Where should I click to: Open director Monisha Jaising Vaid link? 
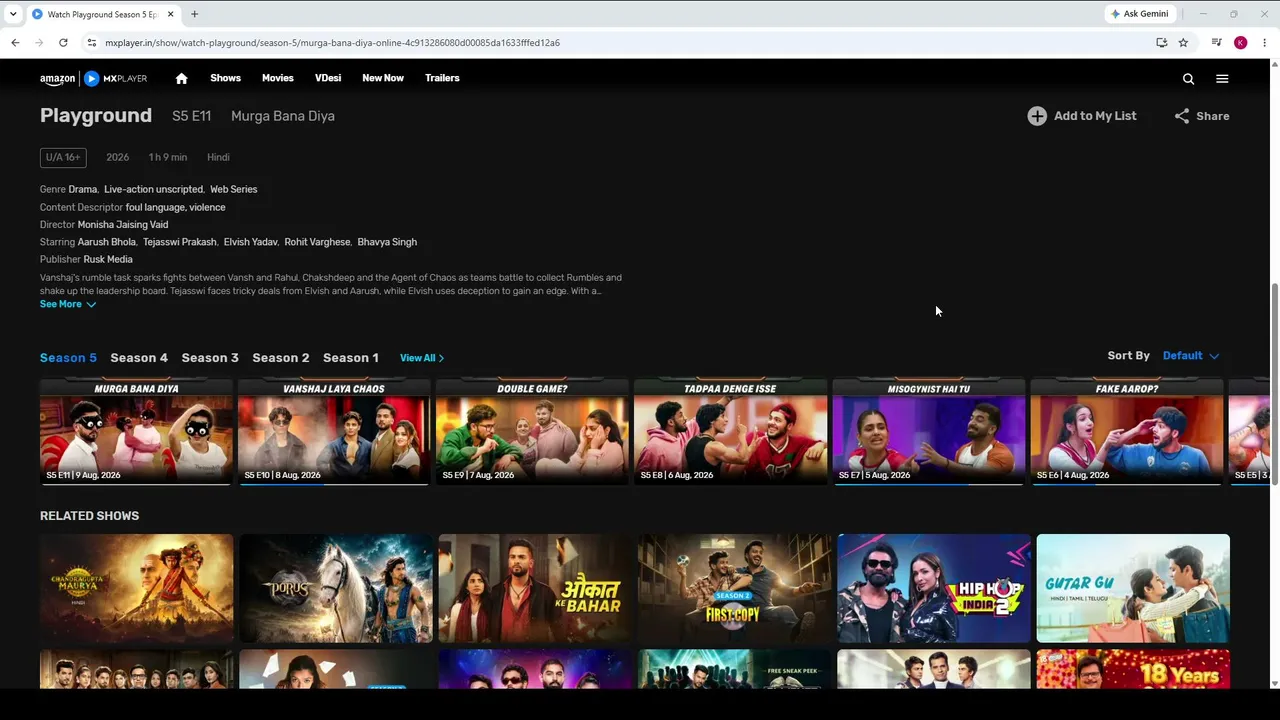click(123, 225)
